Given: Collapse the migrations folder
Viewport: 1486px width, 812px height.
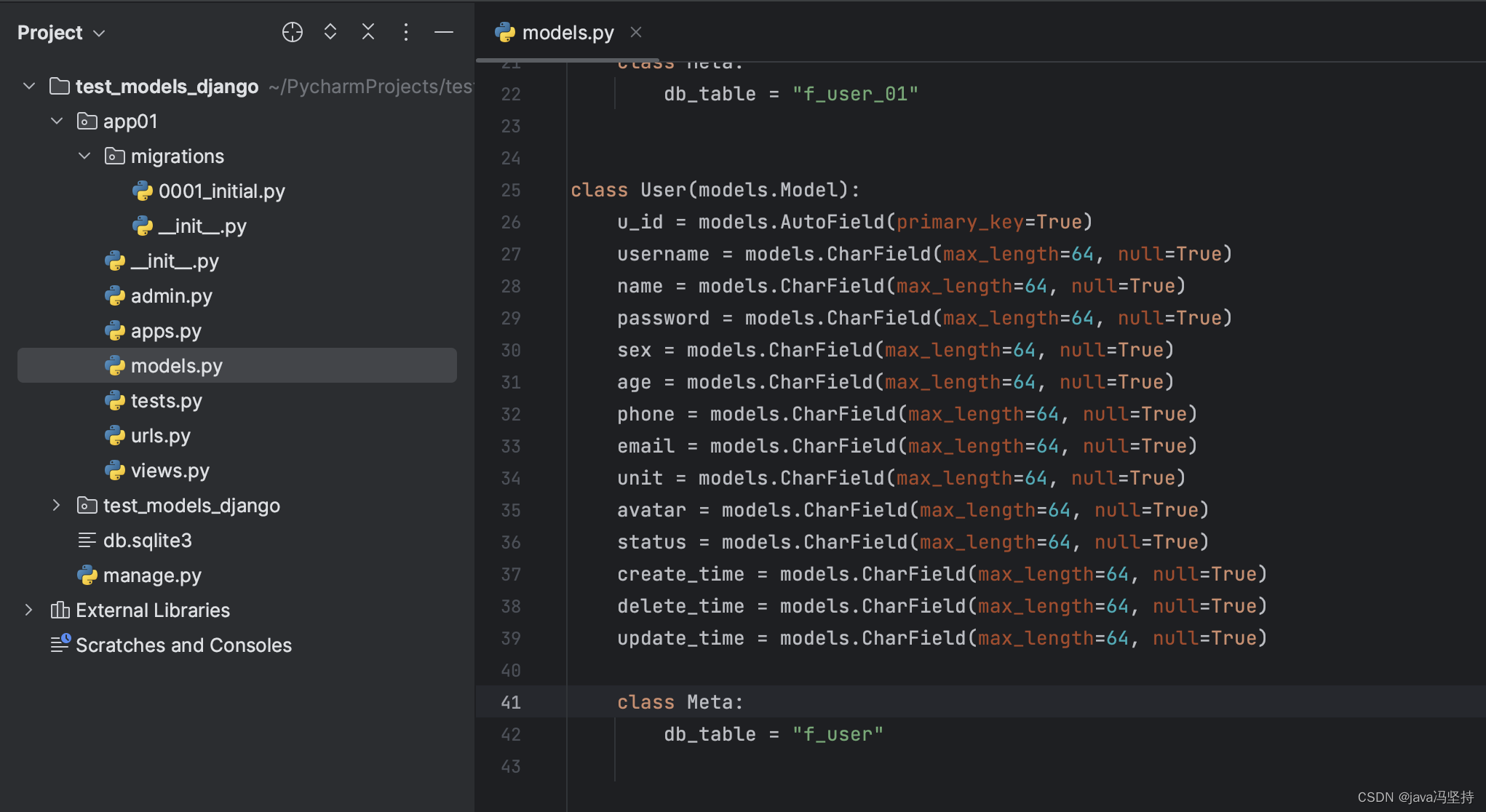Looking at the screenshot, I should click(x=84, y=156).
